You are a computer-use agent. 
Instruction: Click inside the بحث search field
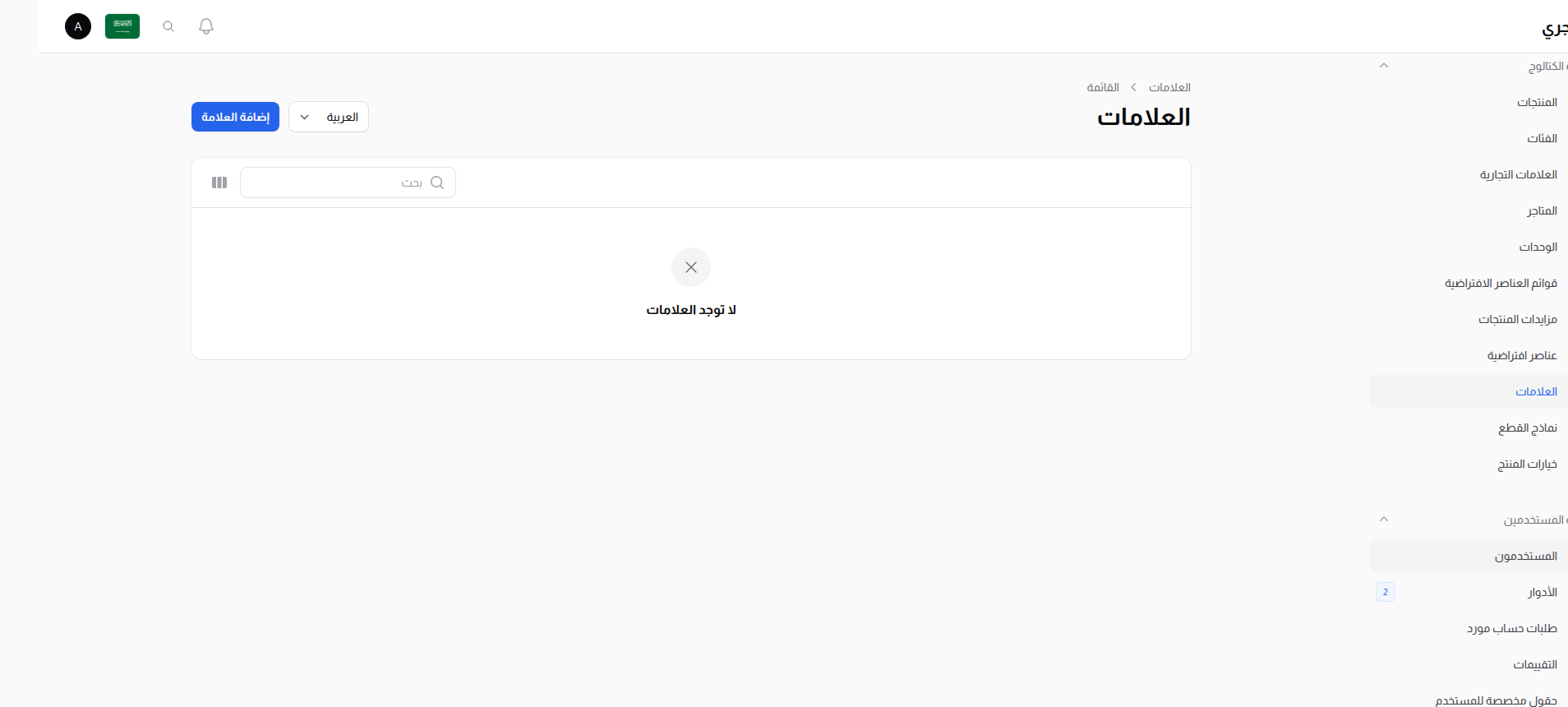tap(345, 182)
